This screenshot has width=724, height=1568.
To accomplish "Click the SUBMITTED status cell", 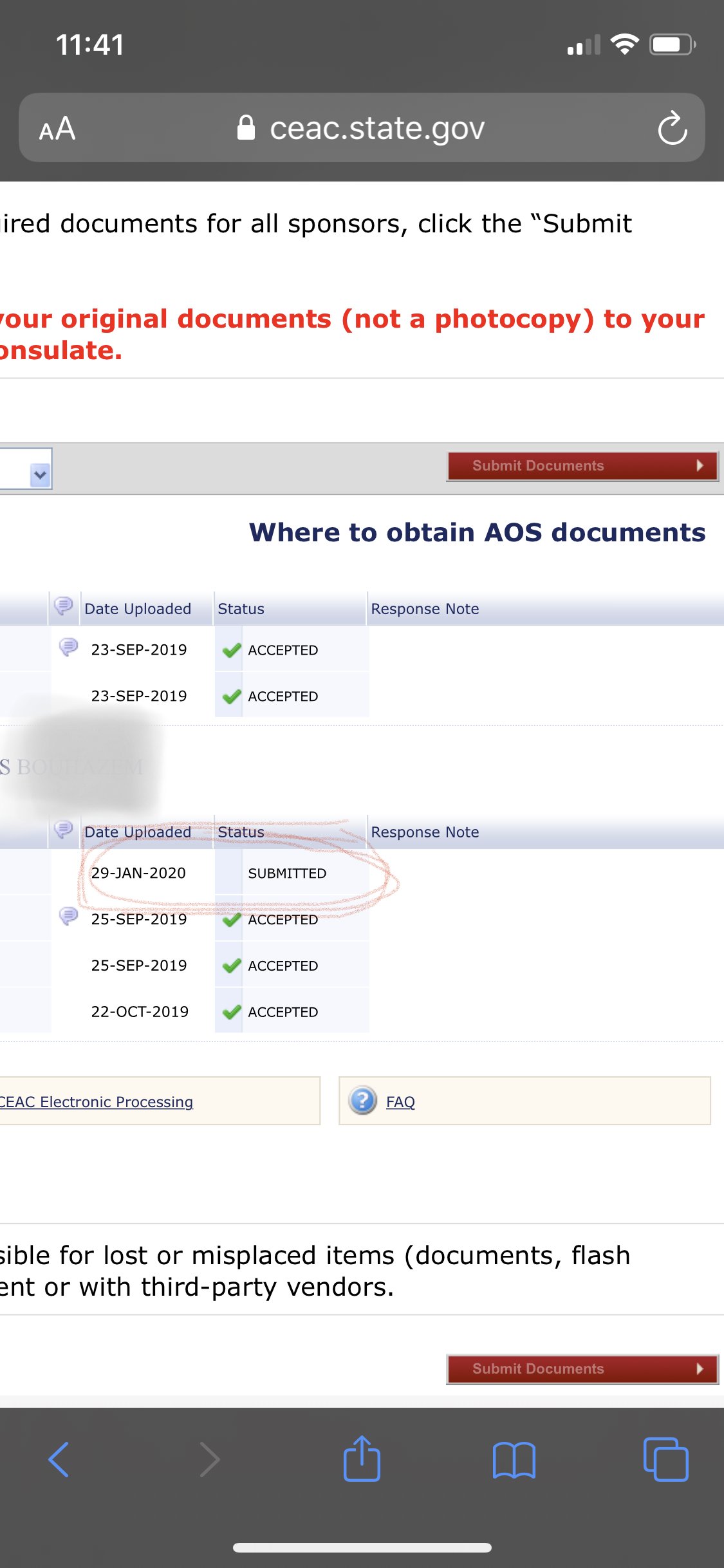I will tap(287, 873).
